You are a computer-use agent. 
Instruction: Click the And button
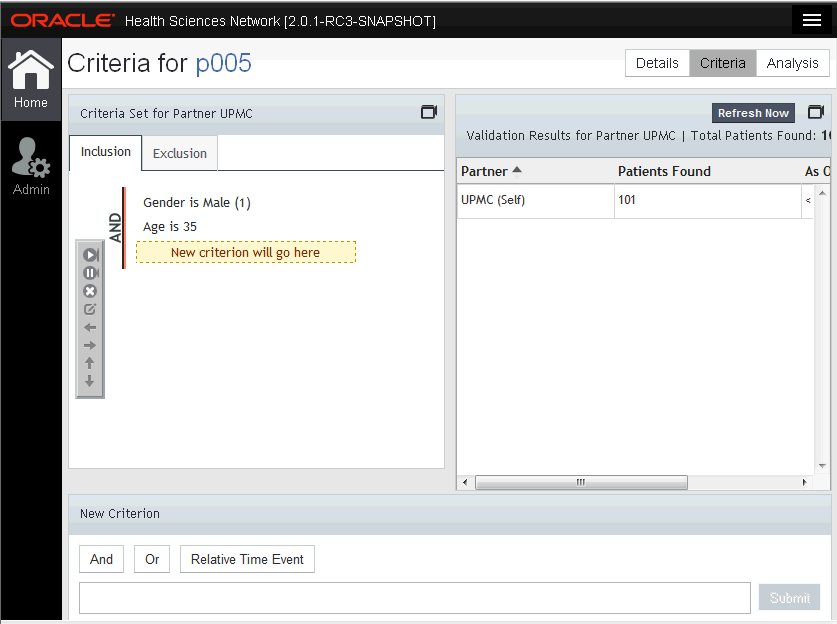click(101, 559)
